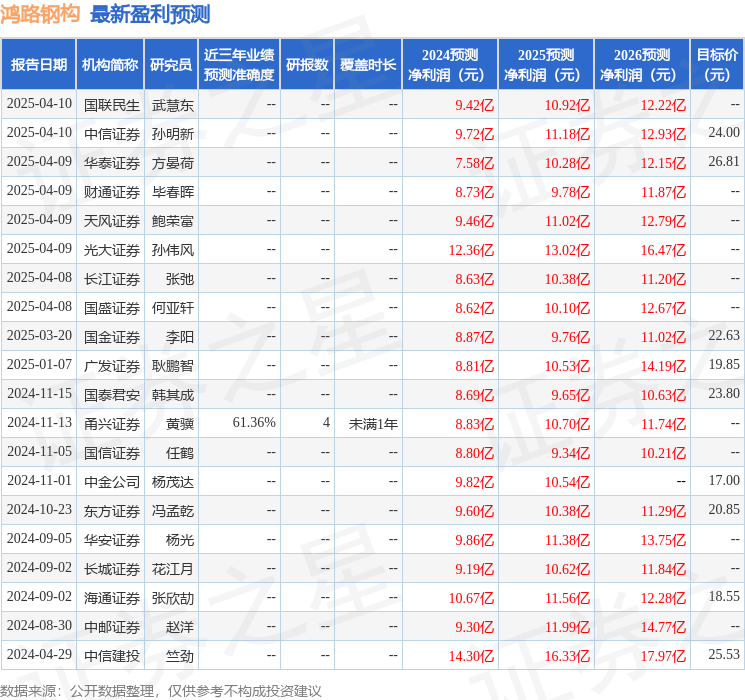Click the date 2025-03-20
This screenshot has width=745, height=700.
pos(39,335)
